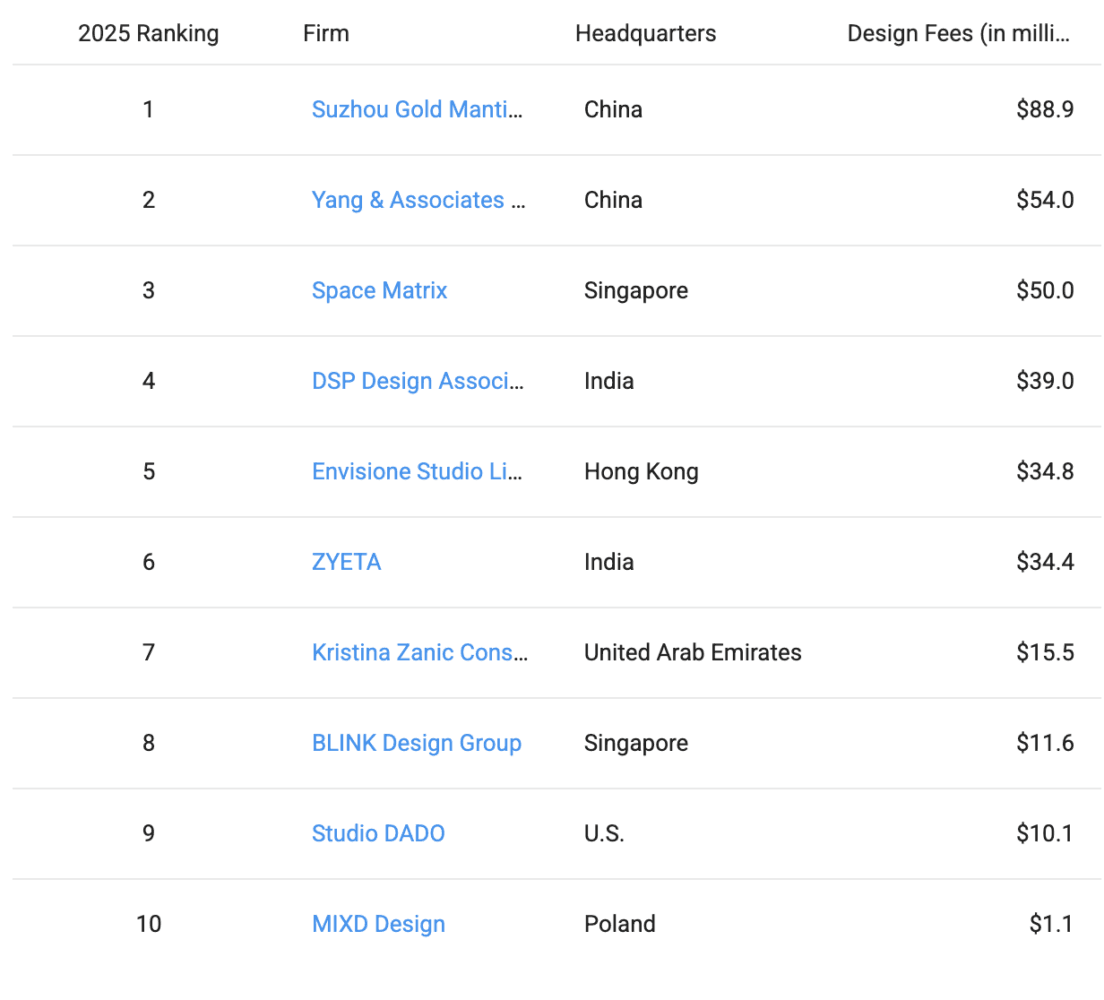
Task: Select the $11.6 design fee value
Action: 1045,744
